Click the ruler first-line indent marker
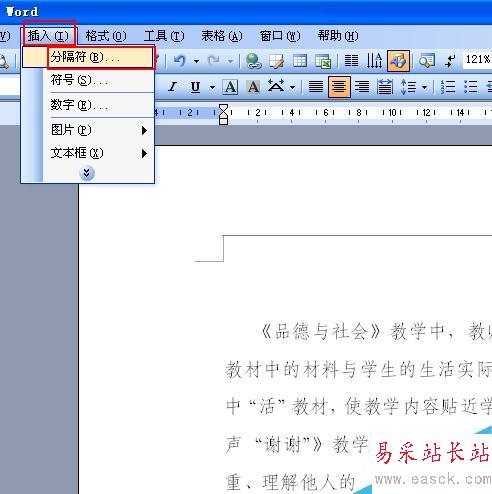 224,108
